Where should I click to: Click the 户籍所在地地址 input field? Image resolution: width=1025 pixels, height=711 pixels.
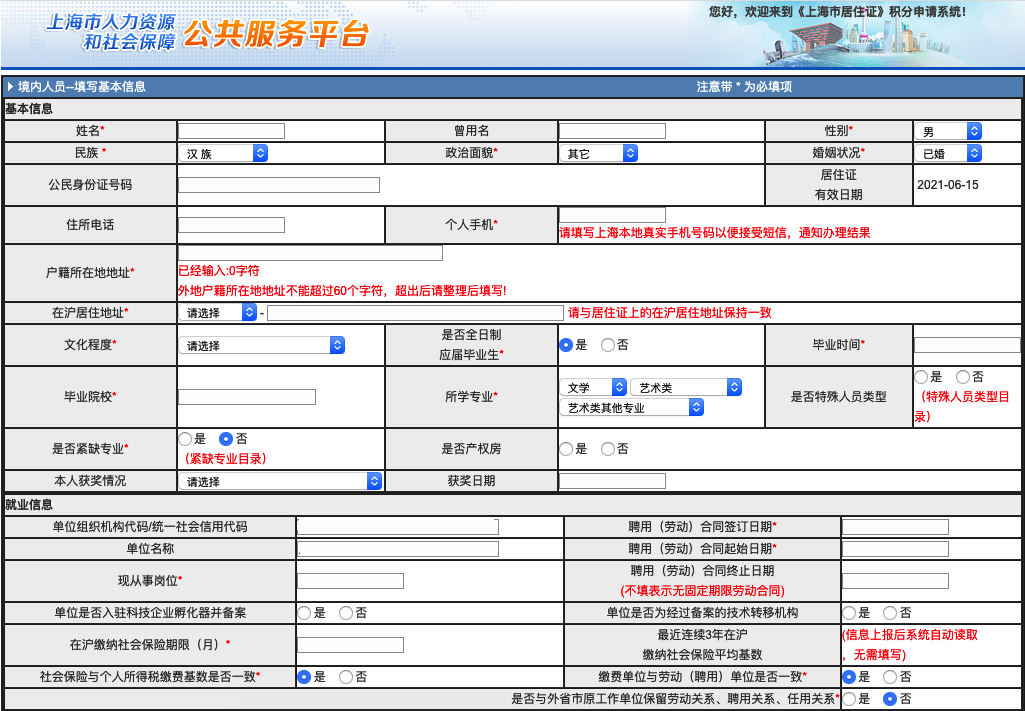tap(310, 253)
